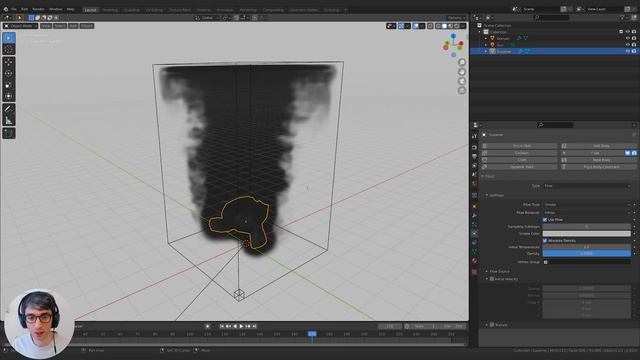
Task: Expand the Domain object in outliner
Action: pyautogui.click(x=486, y=38)
